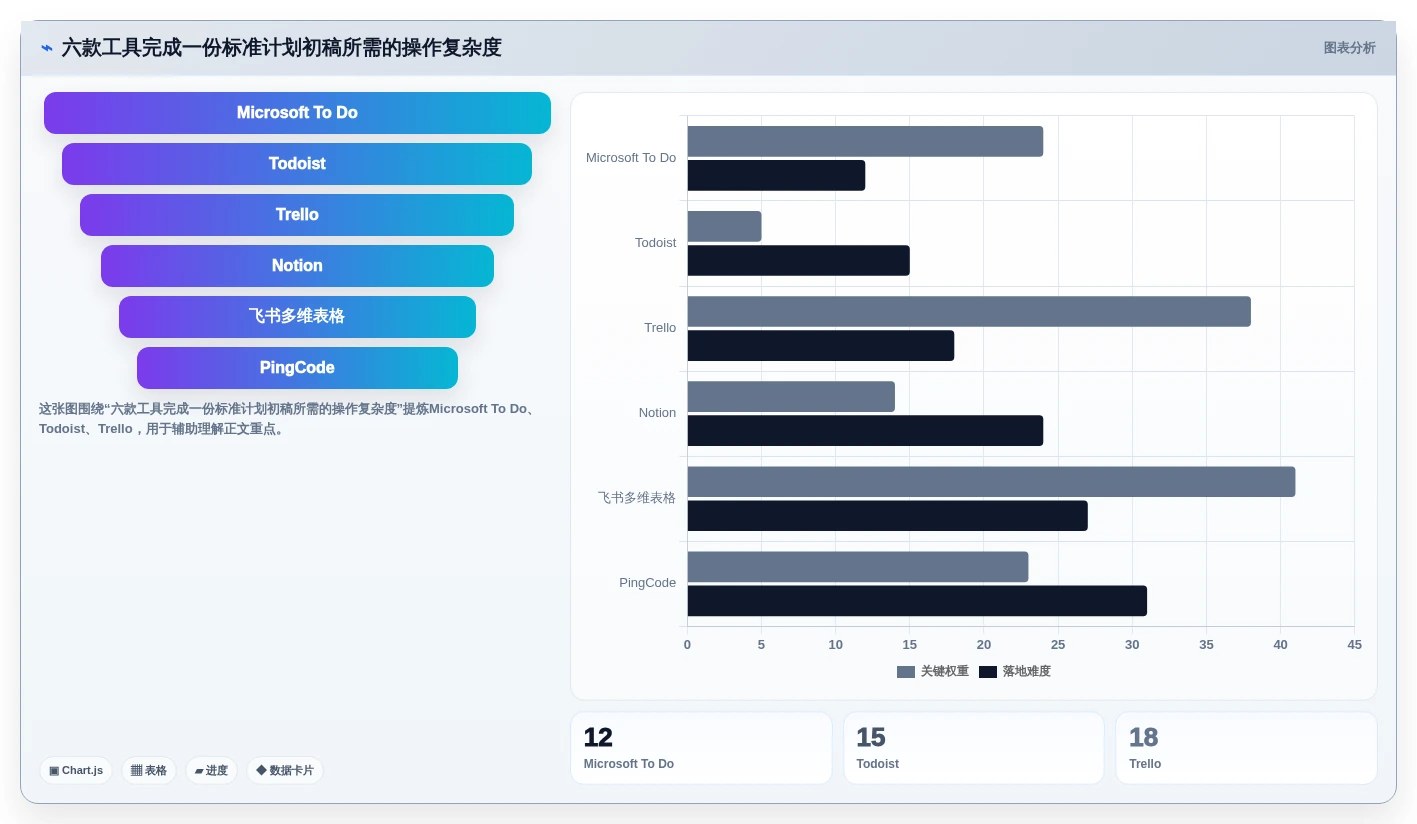Viewport: 1417px width, 824px height.
Task: Click the 落地难度 bar for Microsoft To Do
Action: pos(776,176)
